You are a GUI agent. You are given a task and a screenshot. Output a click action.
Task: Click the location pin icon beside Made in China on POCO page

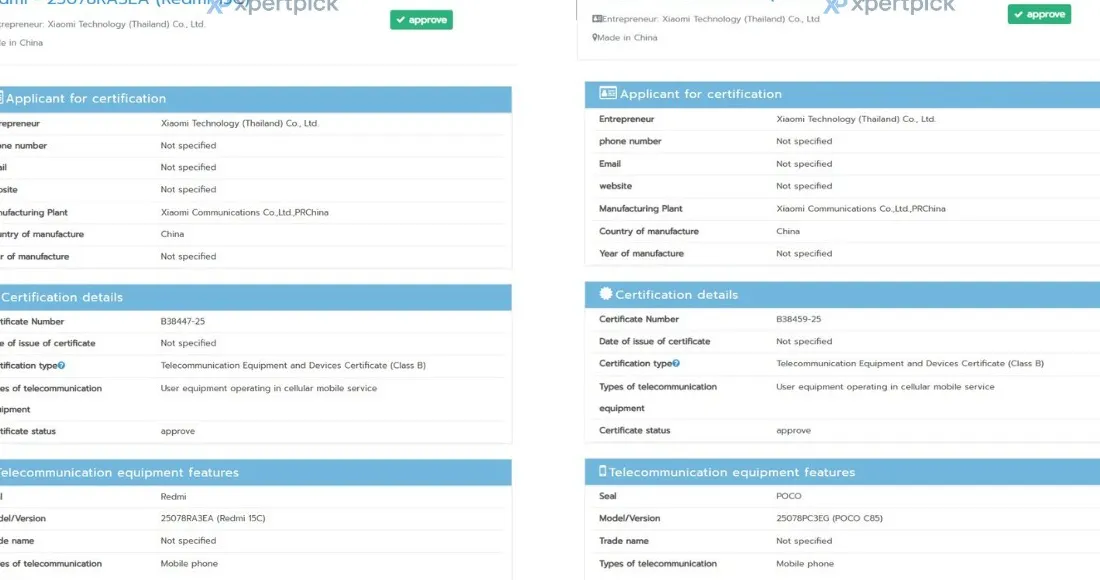pyautogui.click(x=595, y=38)
